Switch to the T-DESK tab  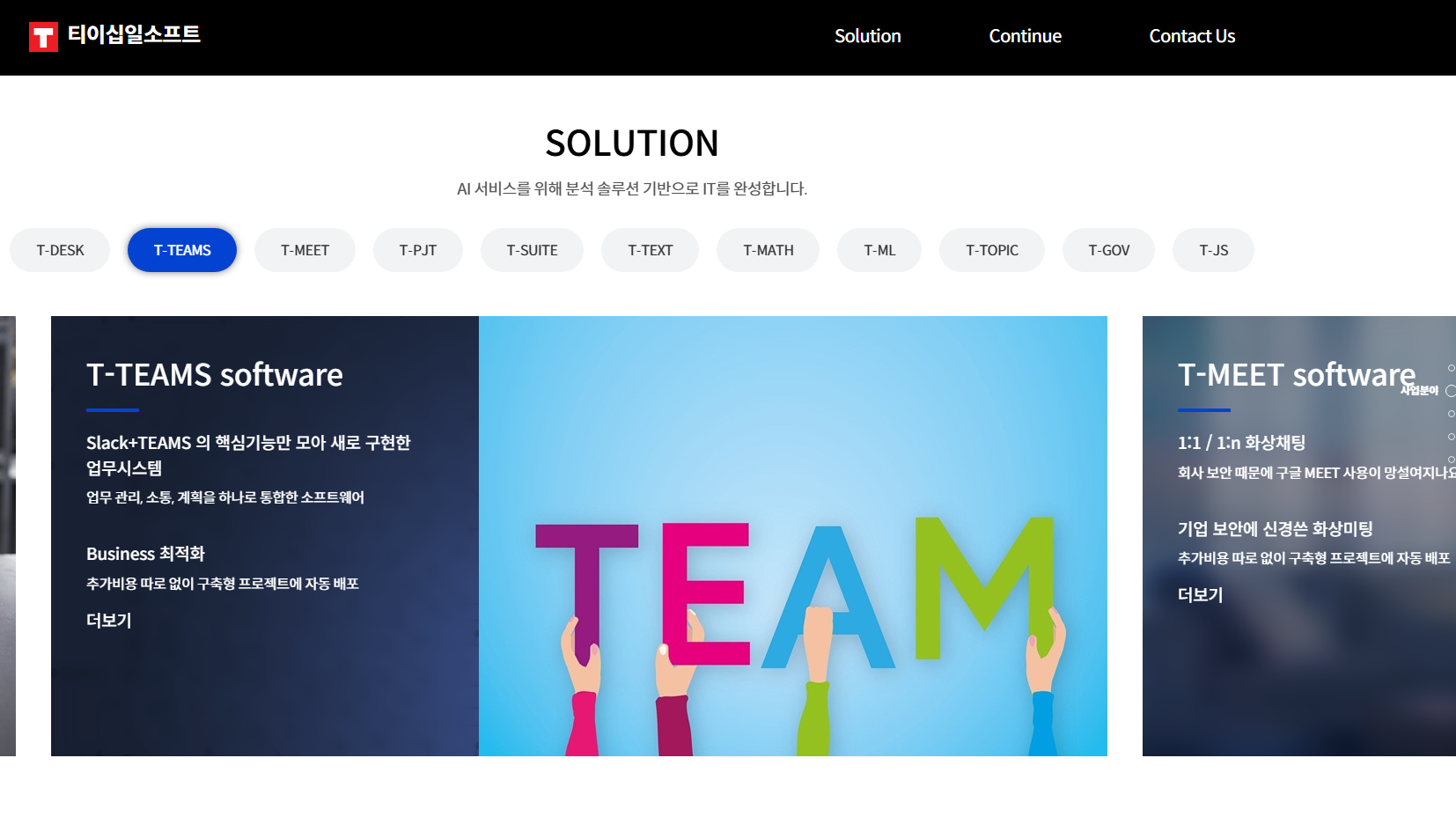click(60, 250)
